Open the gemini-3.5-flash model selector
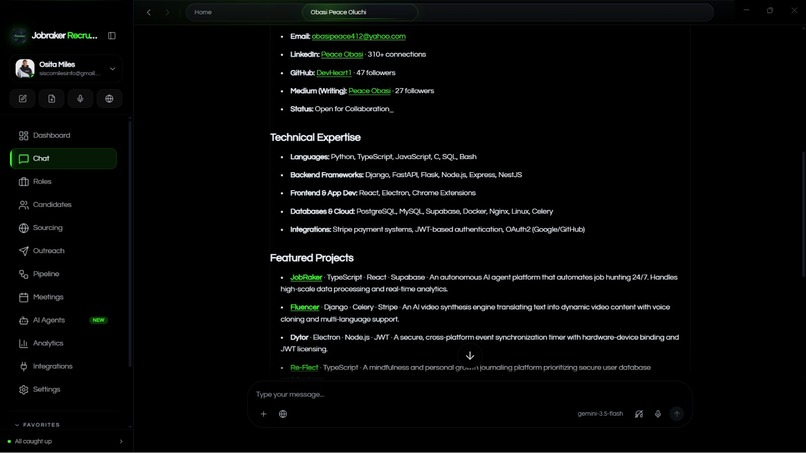 600,414
